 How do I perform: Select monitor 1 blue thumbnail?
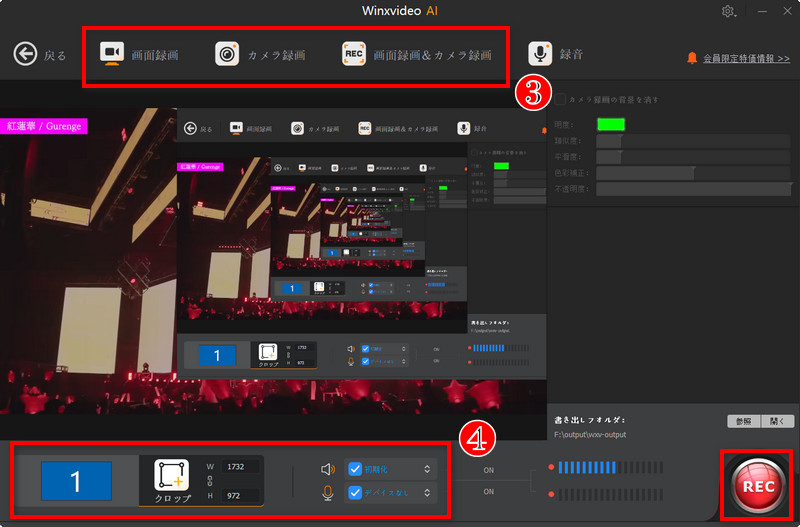pos(76,481)
